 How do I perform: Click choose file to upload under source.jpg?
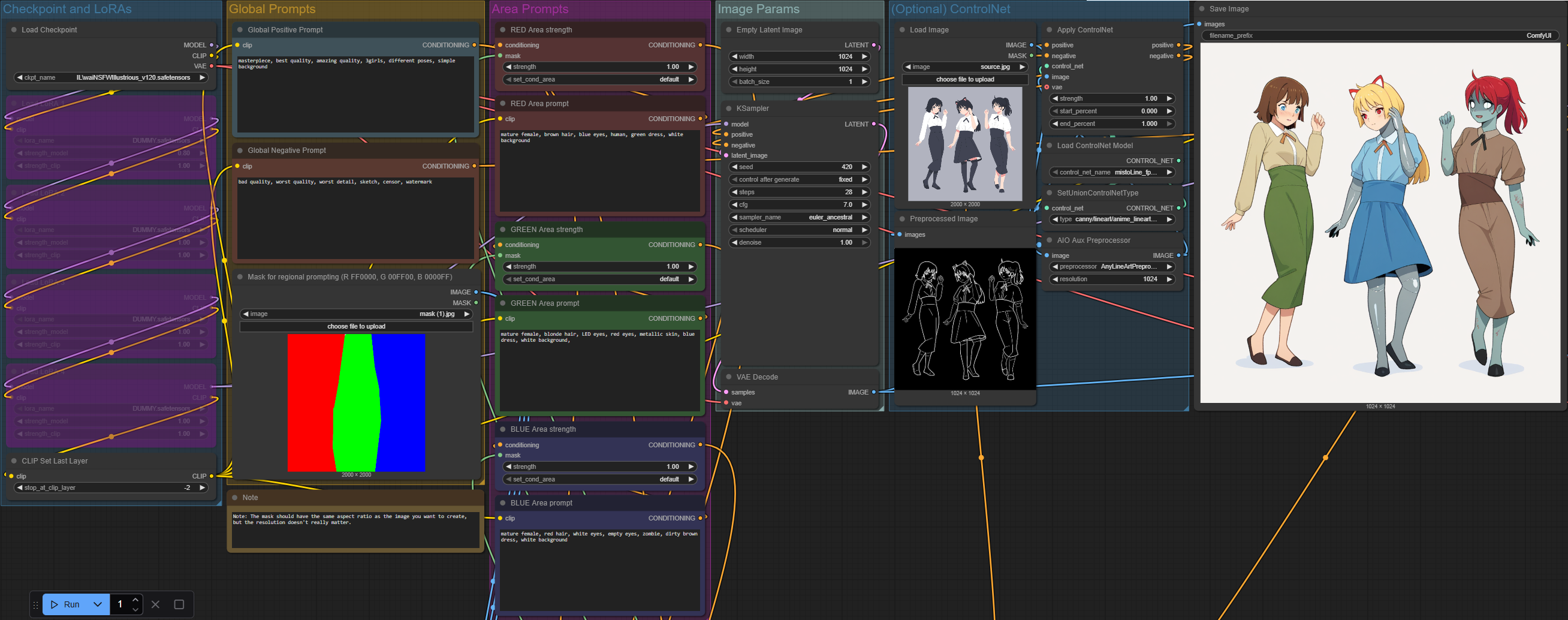pos(965,80)
